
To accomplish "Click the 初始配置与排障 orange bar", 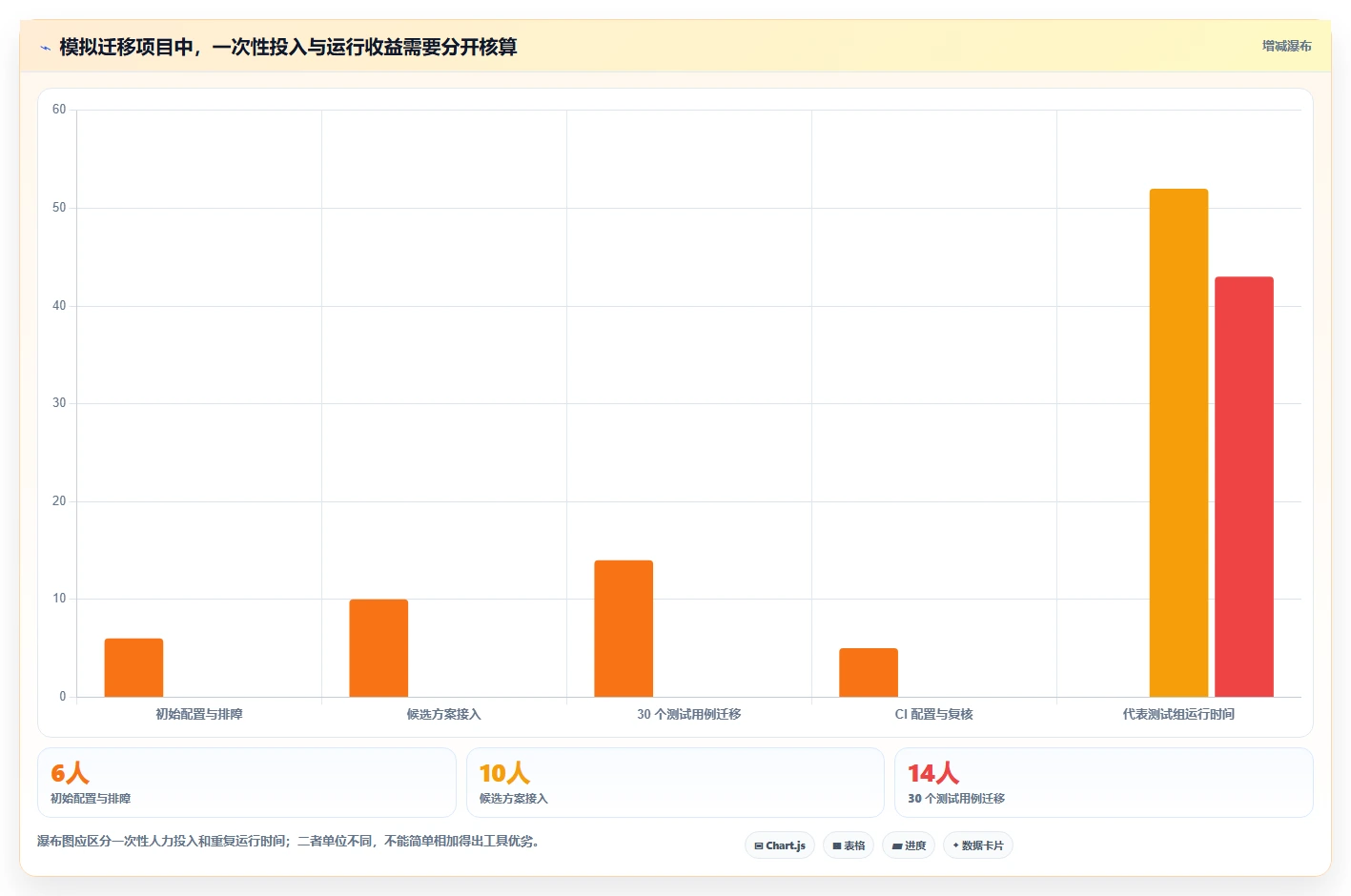I will (x=133, y=667).
